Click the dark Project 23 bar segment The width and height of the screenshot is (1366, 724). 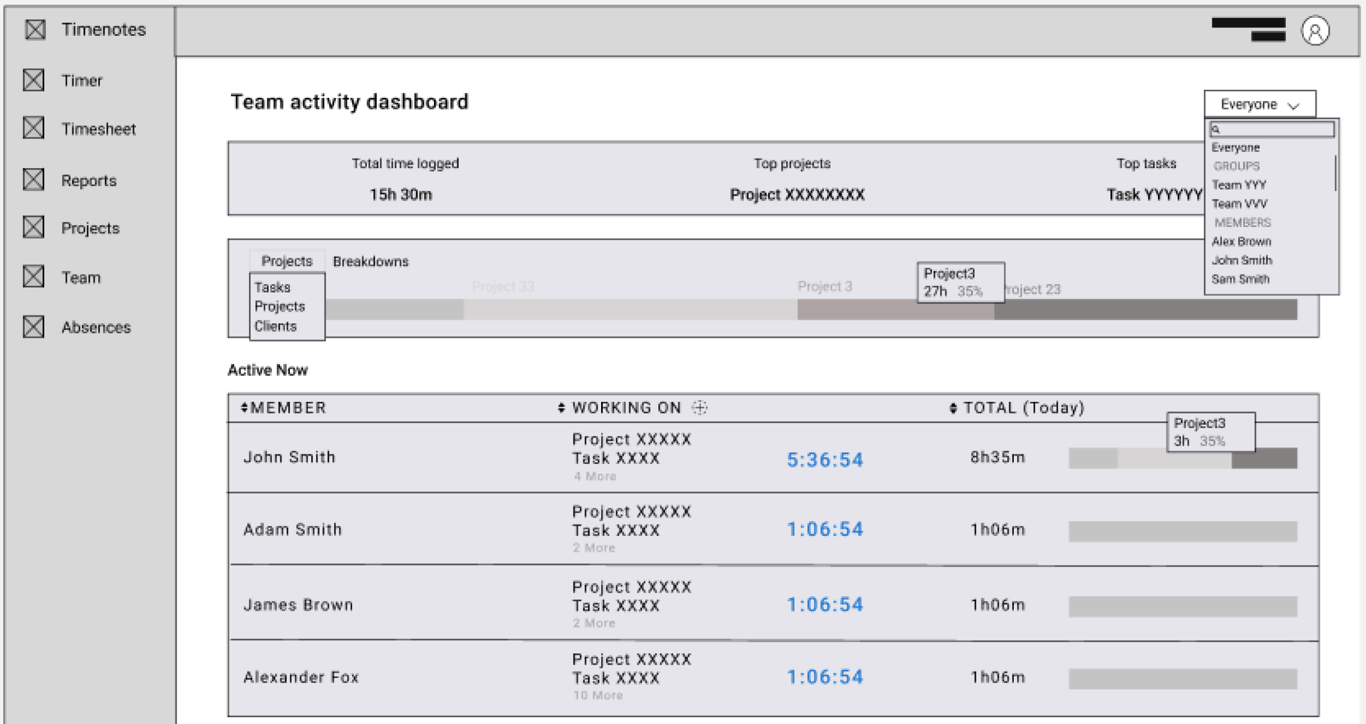click(1145, 310)
